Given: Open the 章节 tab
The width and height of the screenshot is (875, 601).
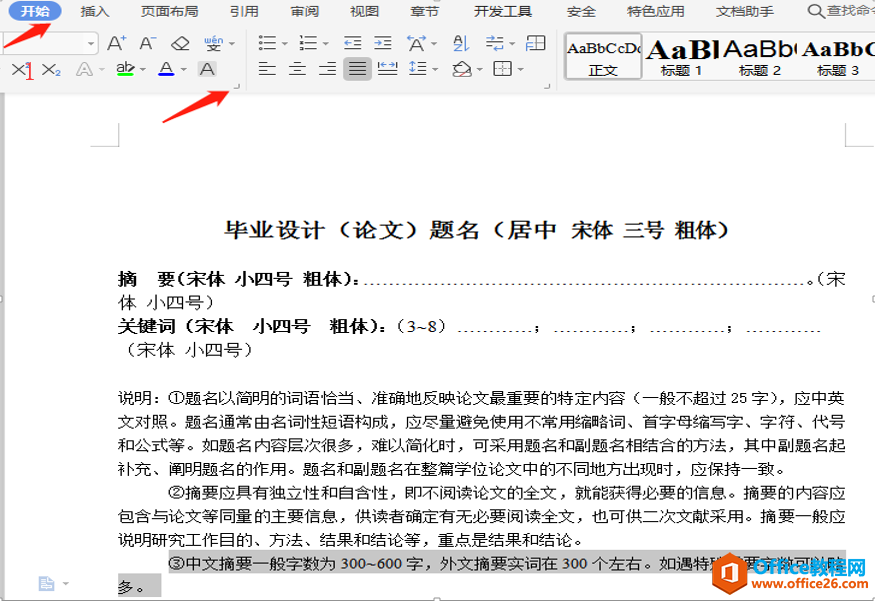Looking at the screenshot, I should 425,11.
